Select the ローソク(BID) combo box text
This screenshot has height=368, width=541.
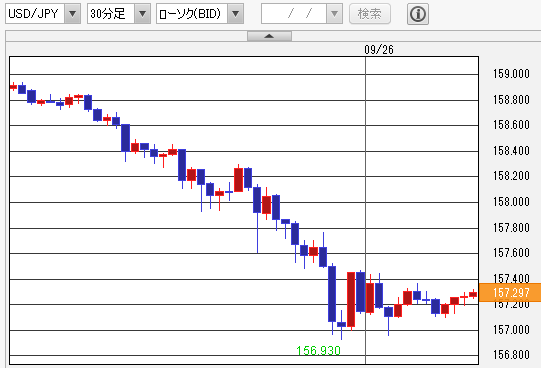coord(190,14)
